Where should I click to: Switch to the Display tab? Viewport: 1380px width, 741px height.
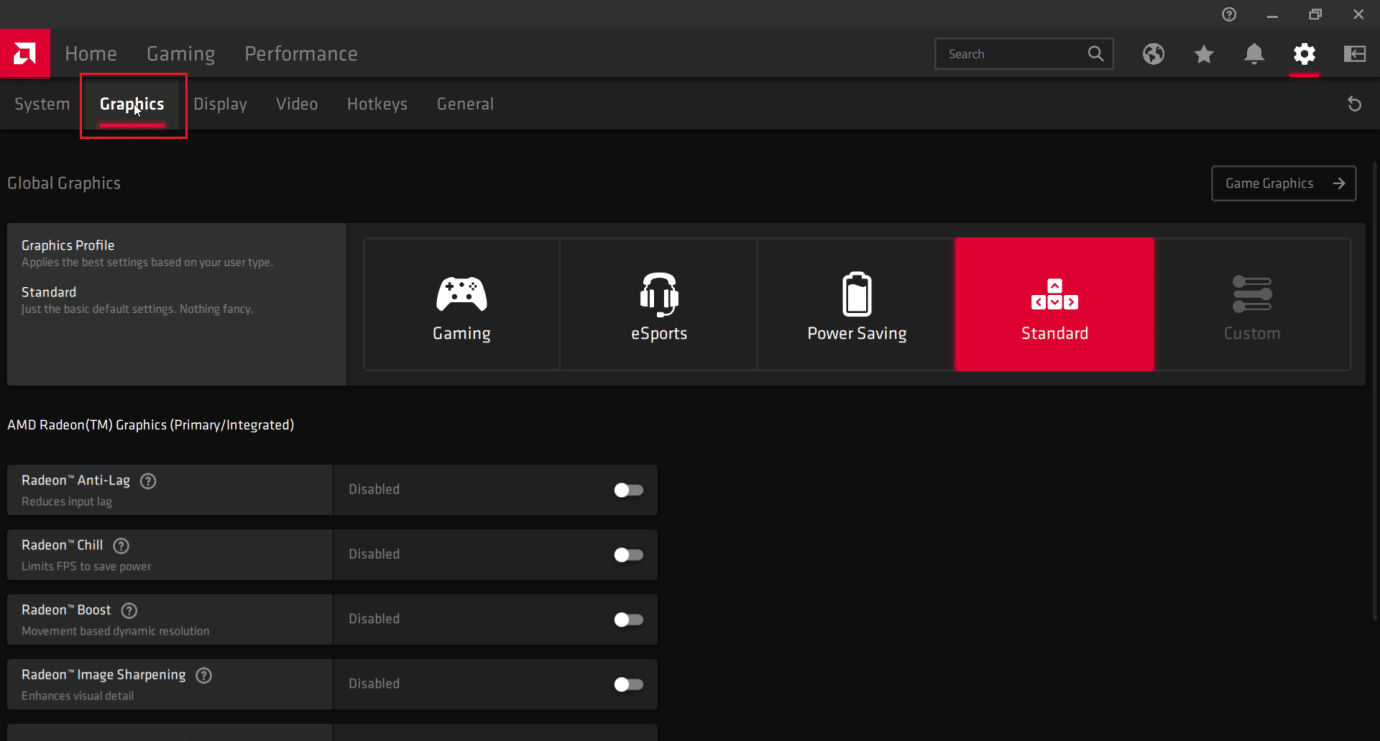point(220,104)
